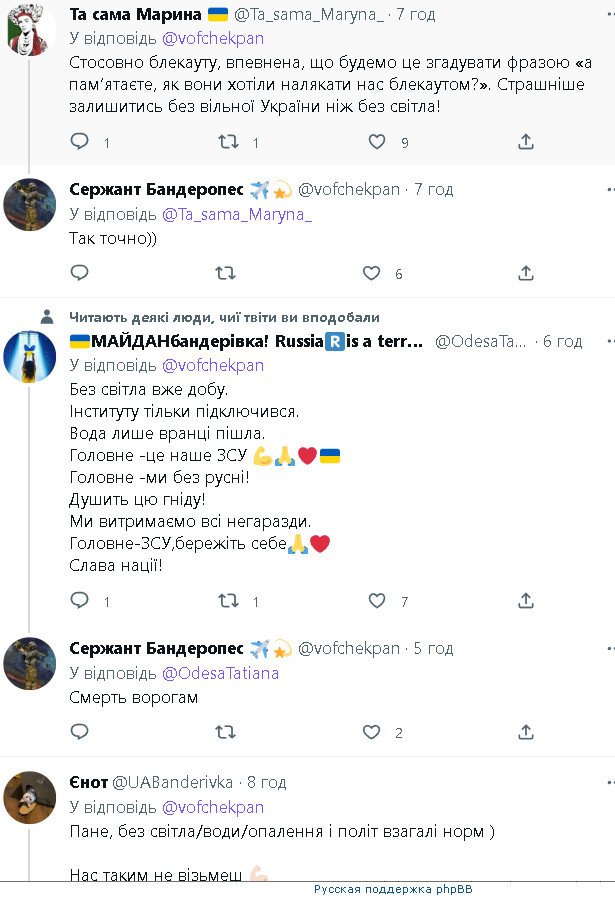
Task: Open the "Русская поддержка phpBB" footer link
Action: click(393, 889)
